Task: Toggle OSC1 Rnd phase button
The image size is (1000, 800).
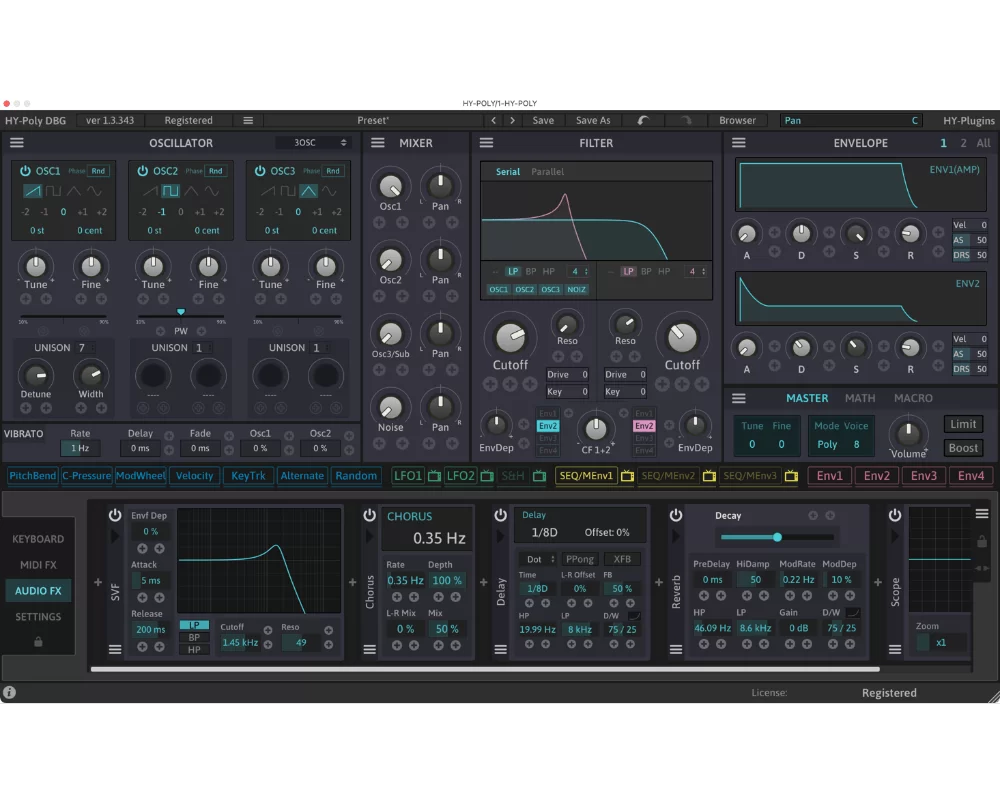Action: [x=98, y=171]
